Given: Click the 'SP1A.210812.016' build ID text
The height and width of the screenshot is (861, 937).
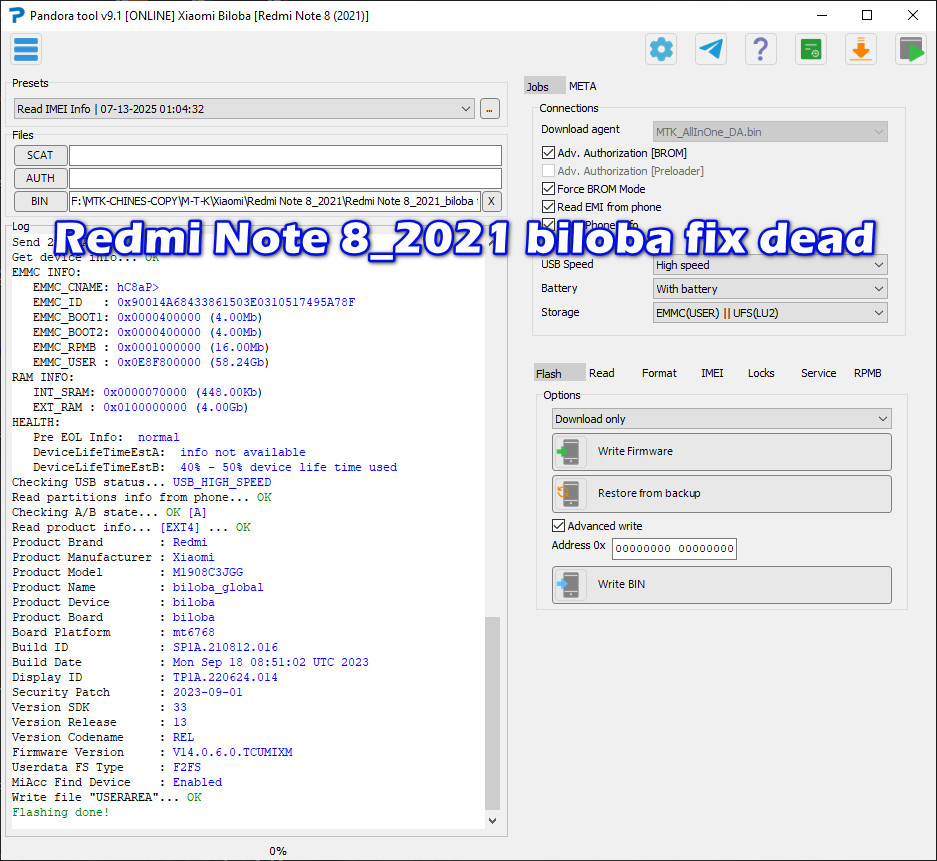Looking at the screenshot, I should coord(225,647).
